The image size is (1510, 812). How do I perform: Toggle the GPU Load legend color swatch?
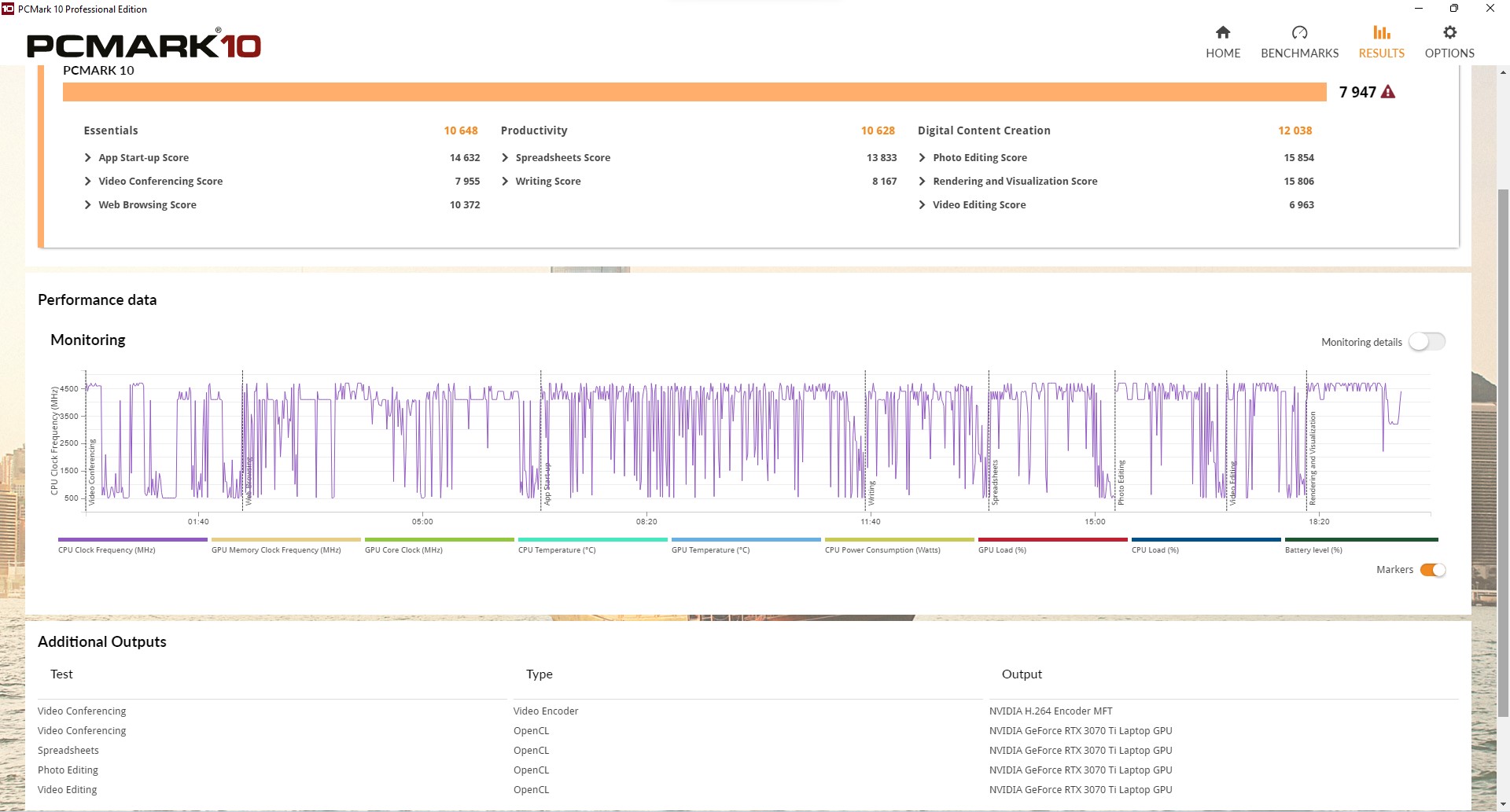pyautogui.click(x=1052, y=540)
